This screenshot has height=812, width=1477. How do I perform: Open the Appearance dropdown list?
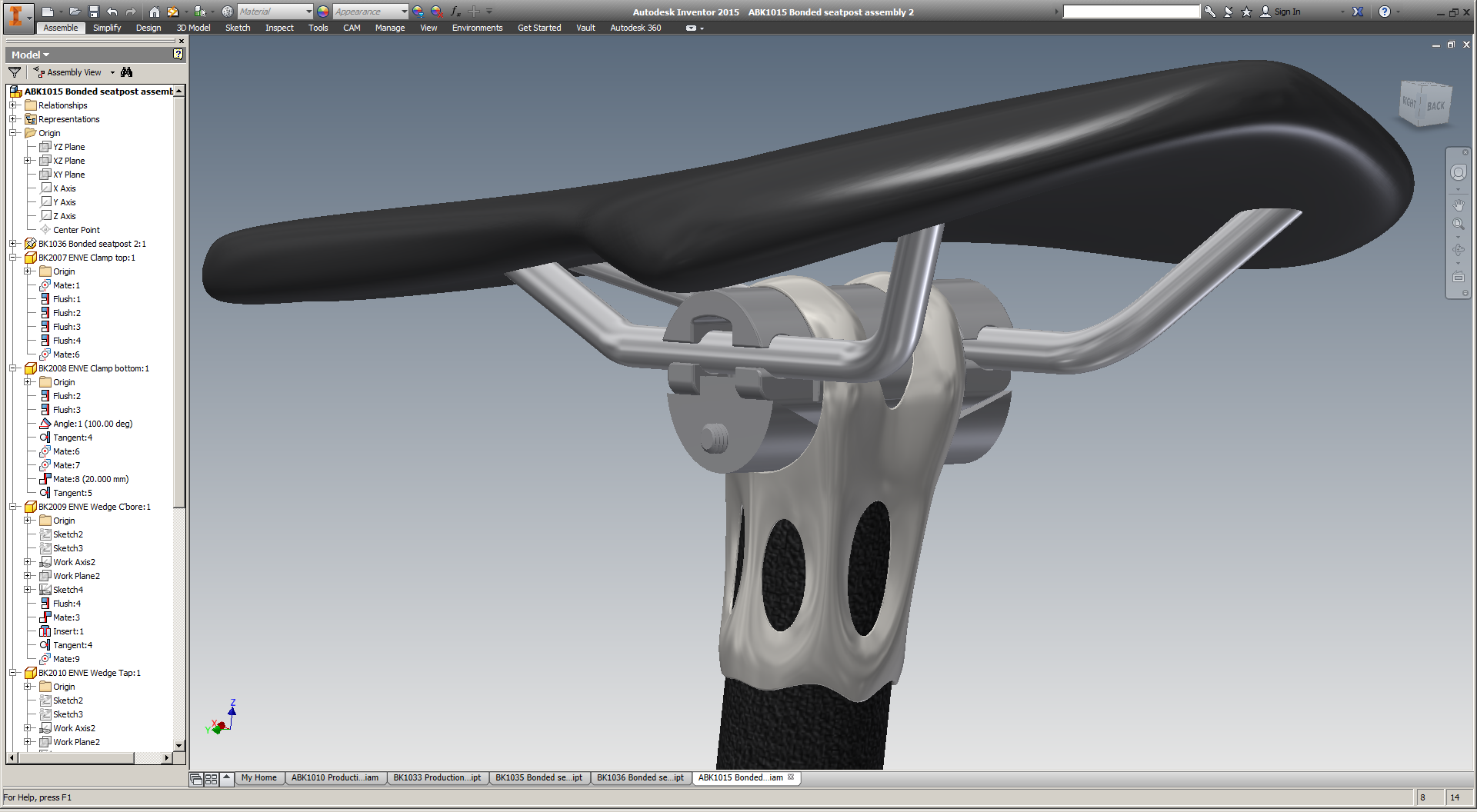pyautogui.click(x=405, y=12)
